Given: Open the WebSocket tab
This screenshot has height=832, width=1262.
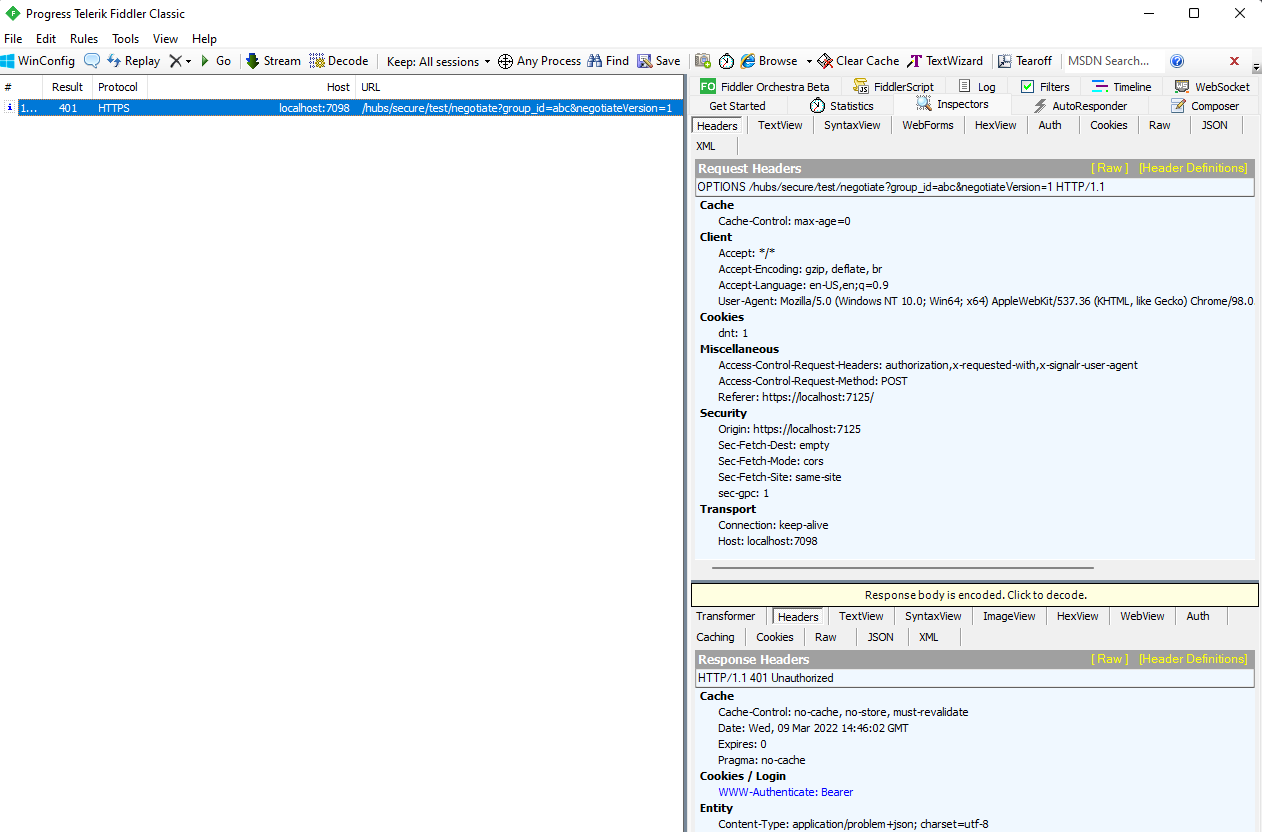Looking at the screenshot, I should 1212,87.
